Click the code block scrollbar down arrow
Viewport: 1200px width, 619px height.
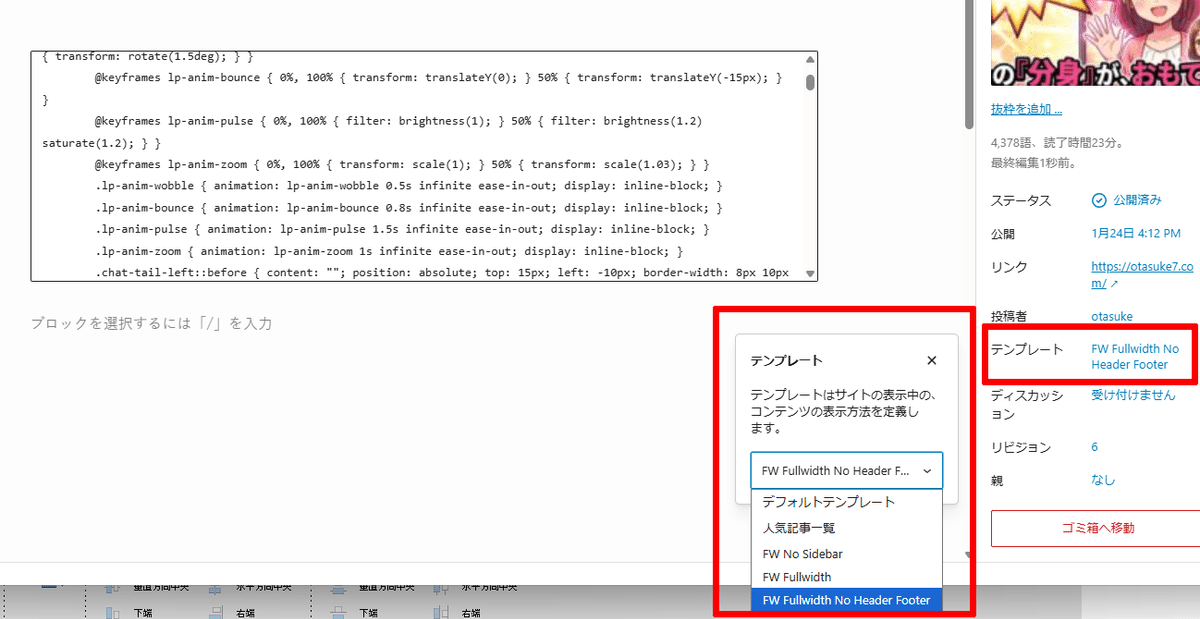coord(810,273)
